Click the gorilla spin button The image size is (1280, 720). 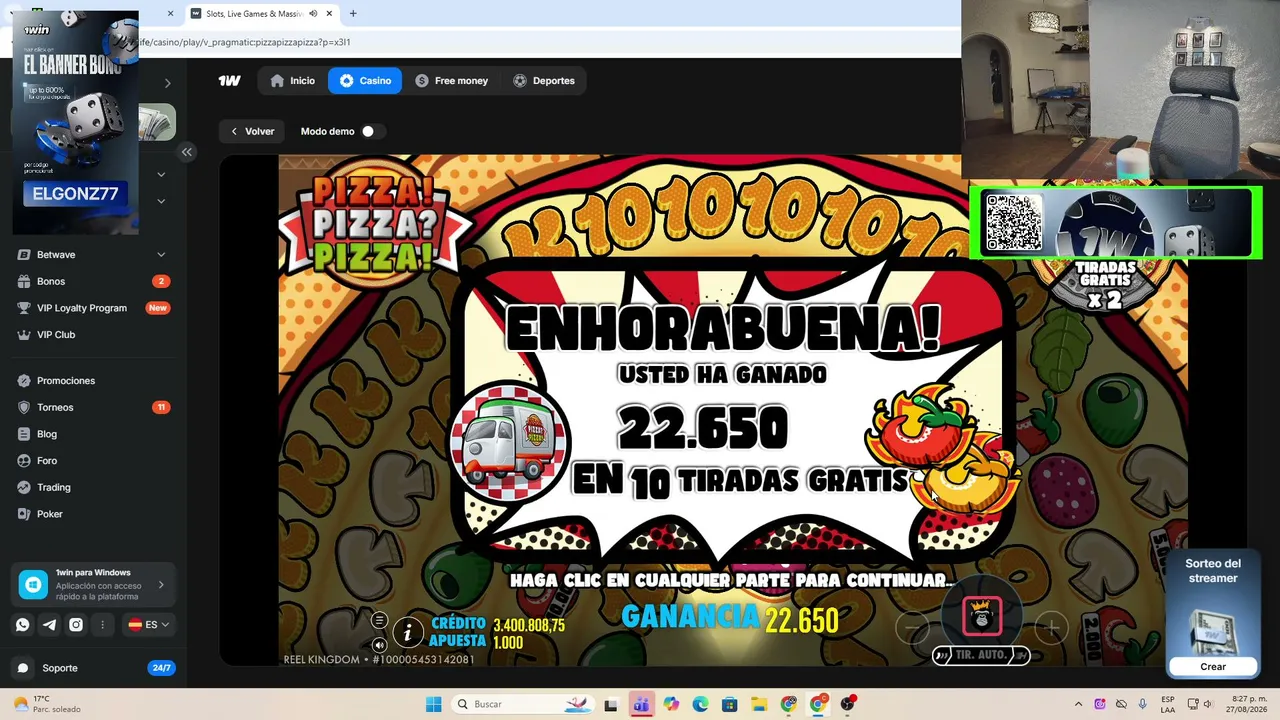pyautogui.click(x=982, y=617)
